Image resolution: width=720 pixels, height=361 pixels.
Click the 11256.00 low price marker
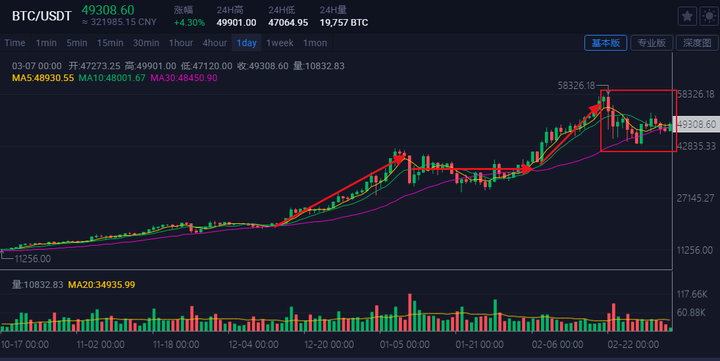(x=33, y=259)
